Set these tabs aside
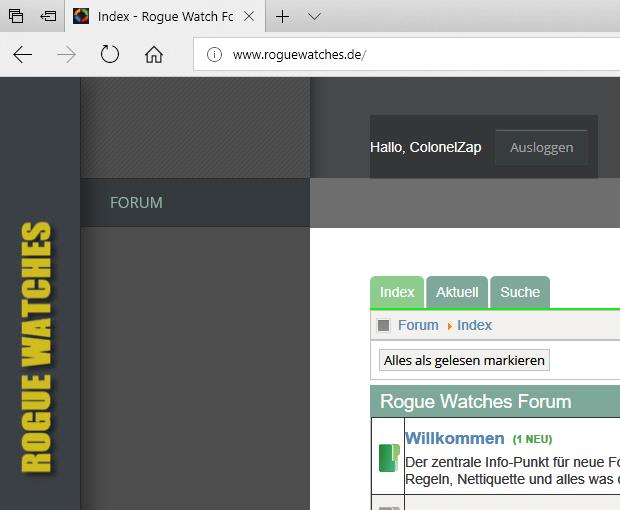This screenshot has height=510, width=620. tap(48, 16)
